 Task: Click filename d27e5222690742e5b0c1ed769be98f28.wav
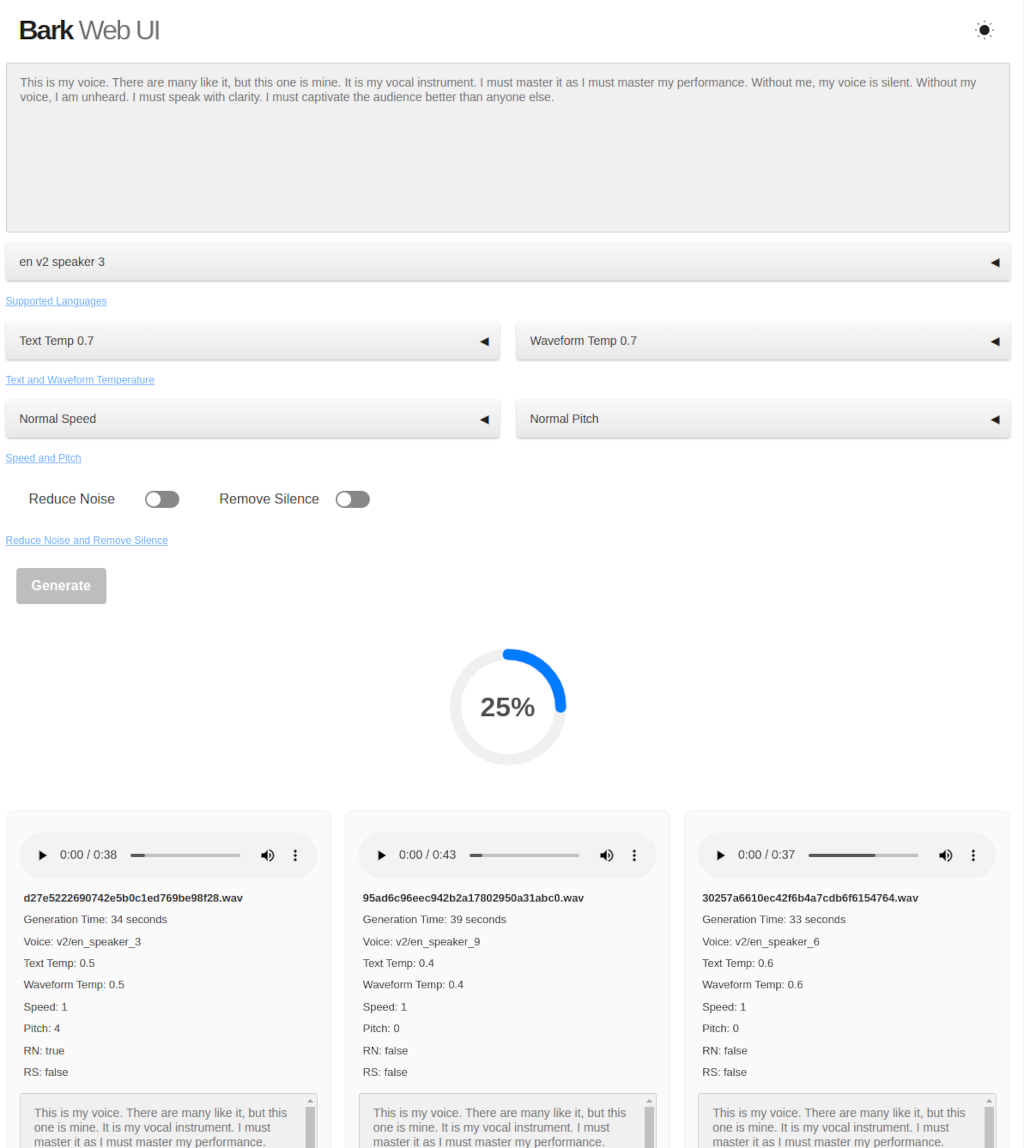[x=133, y=898]
